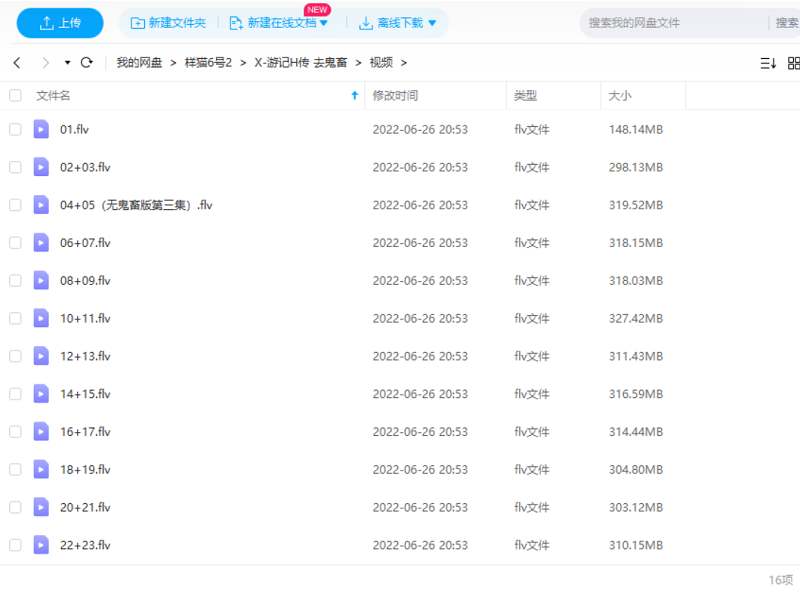The image size is (800, 596).
Task: Select the checkbox next to 14+15.flv
Action: click(15, 394)
